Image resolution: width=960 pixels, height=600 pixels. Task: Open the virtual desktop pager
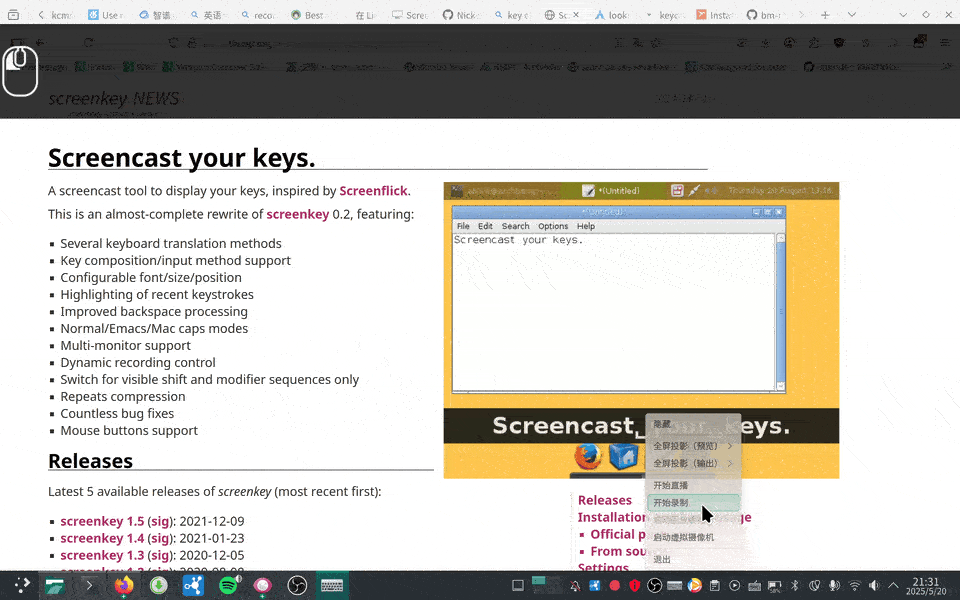(x=546, y=585)
